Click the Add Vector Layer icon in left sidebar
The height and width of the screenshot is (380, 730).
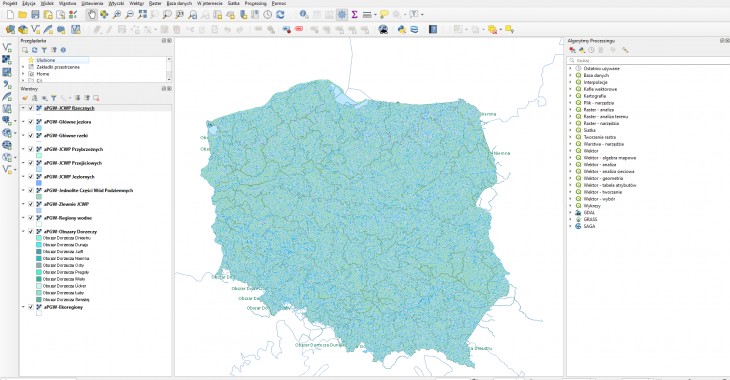click(7, 47)
